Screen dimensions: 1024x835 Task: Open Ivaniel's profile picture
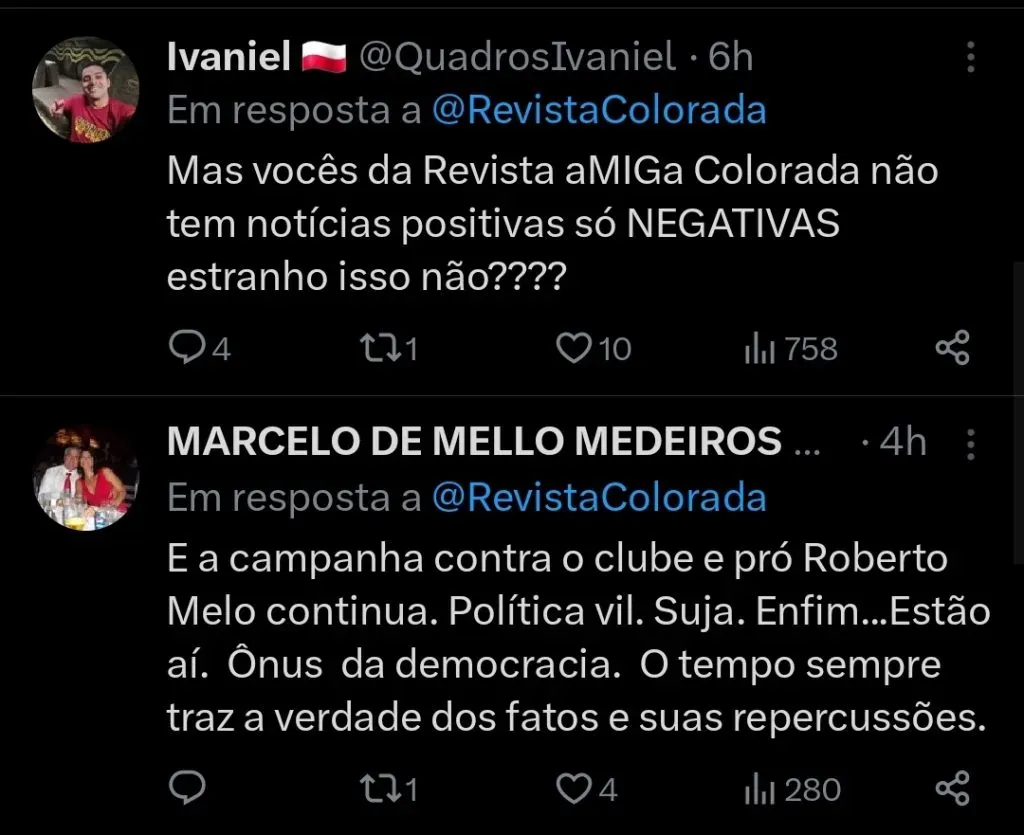(85, 91)
